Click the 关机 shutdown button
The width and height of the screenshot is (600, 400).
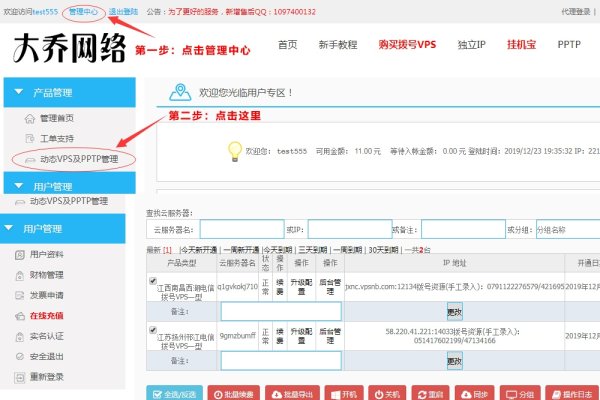(x=387, y=393)
